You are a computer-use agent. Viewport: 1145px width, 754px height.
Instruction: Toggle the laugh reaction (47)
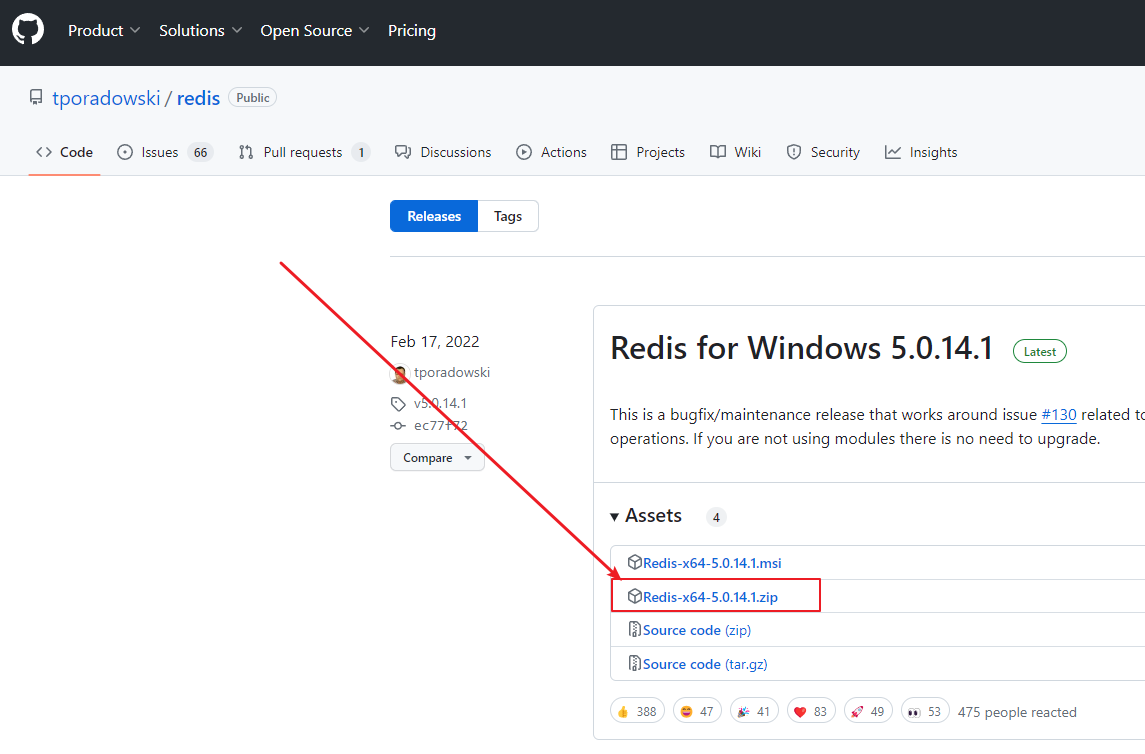click(697, 711)
